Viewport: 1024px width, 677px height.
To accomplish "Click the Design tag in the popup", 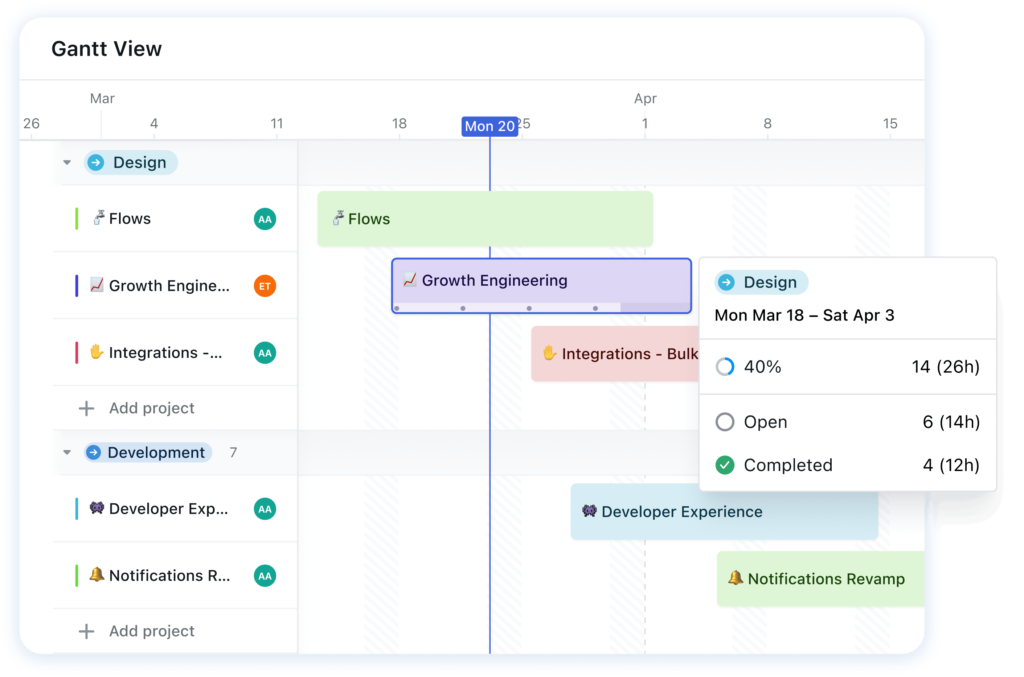I will (x=761, y=282).
